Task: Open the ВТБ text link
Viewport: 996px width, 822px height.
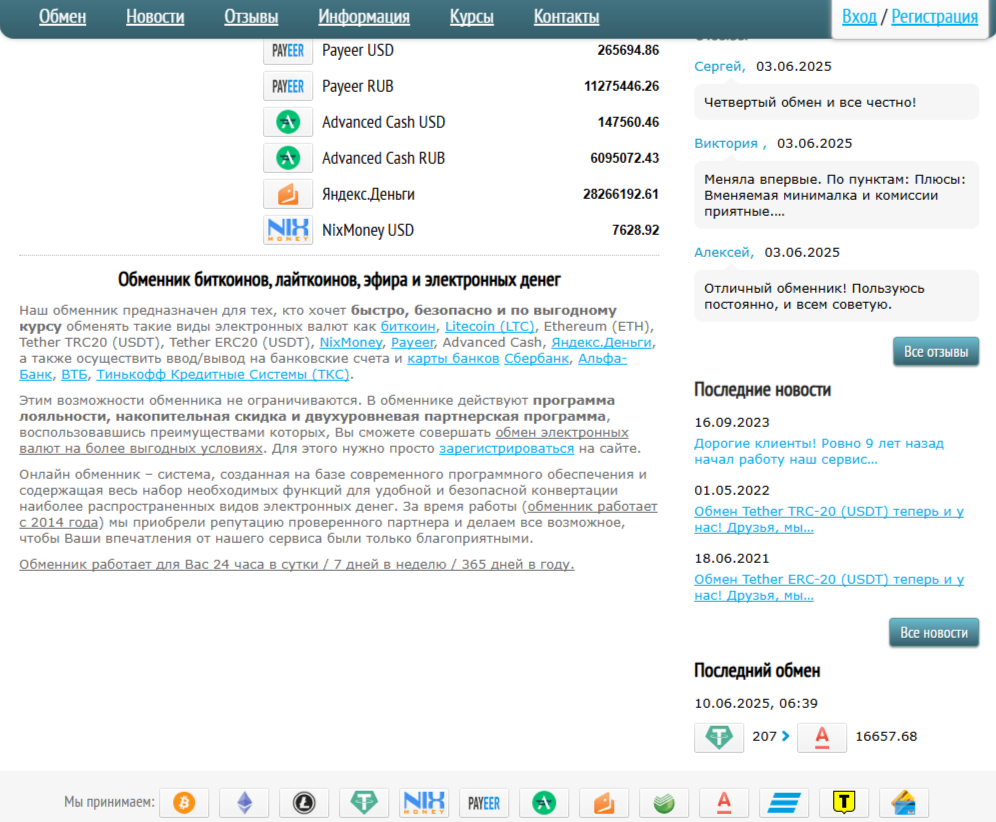Action: (x=74, y=374)
